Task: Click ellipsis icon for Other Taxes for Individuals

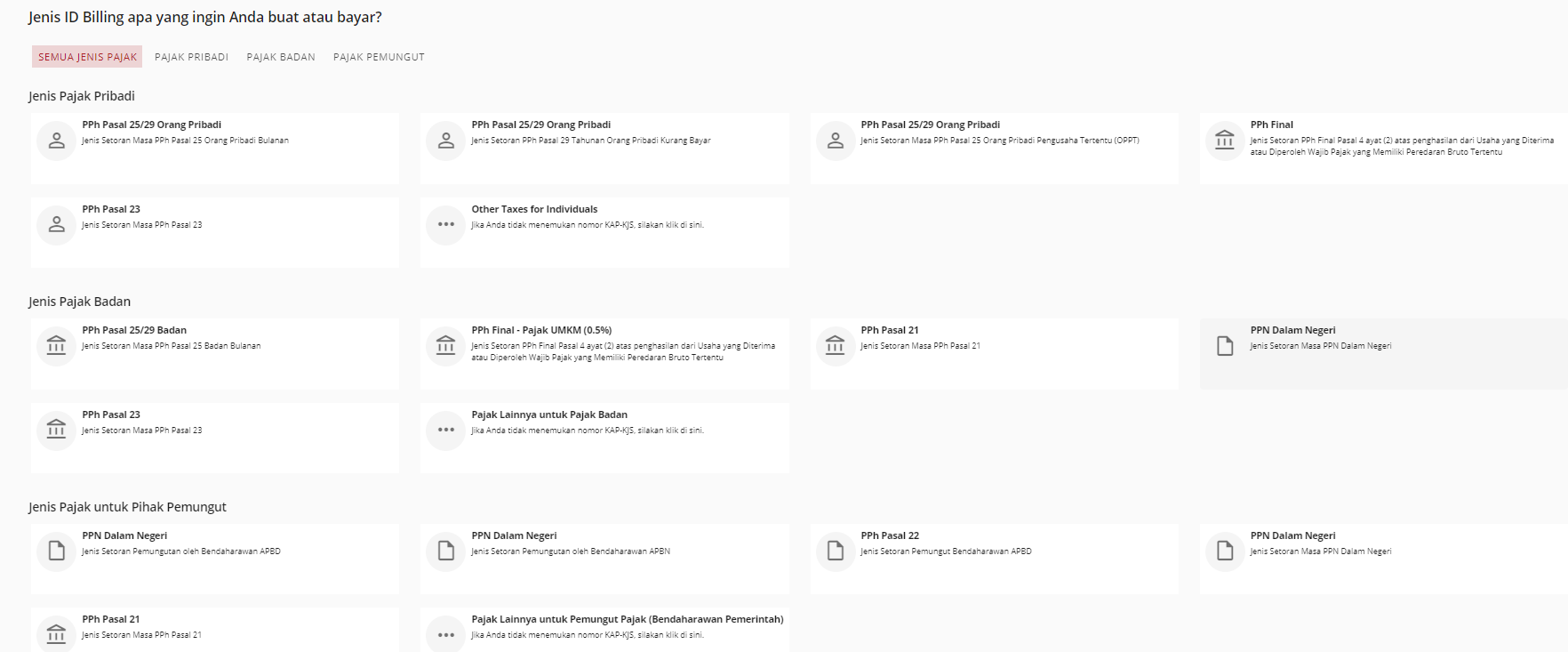Action: (446, 225)
